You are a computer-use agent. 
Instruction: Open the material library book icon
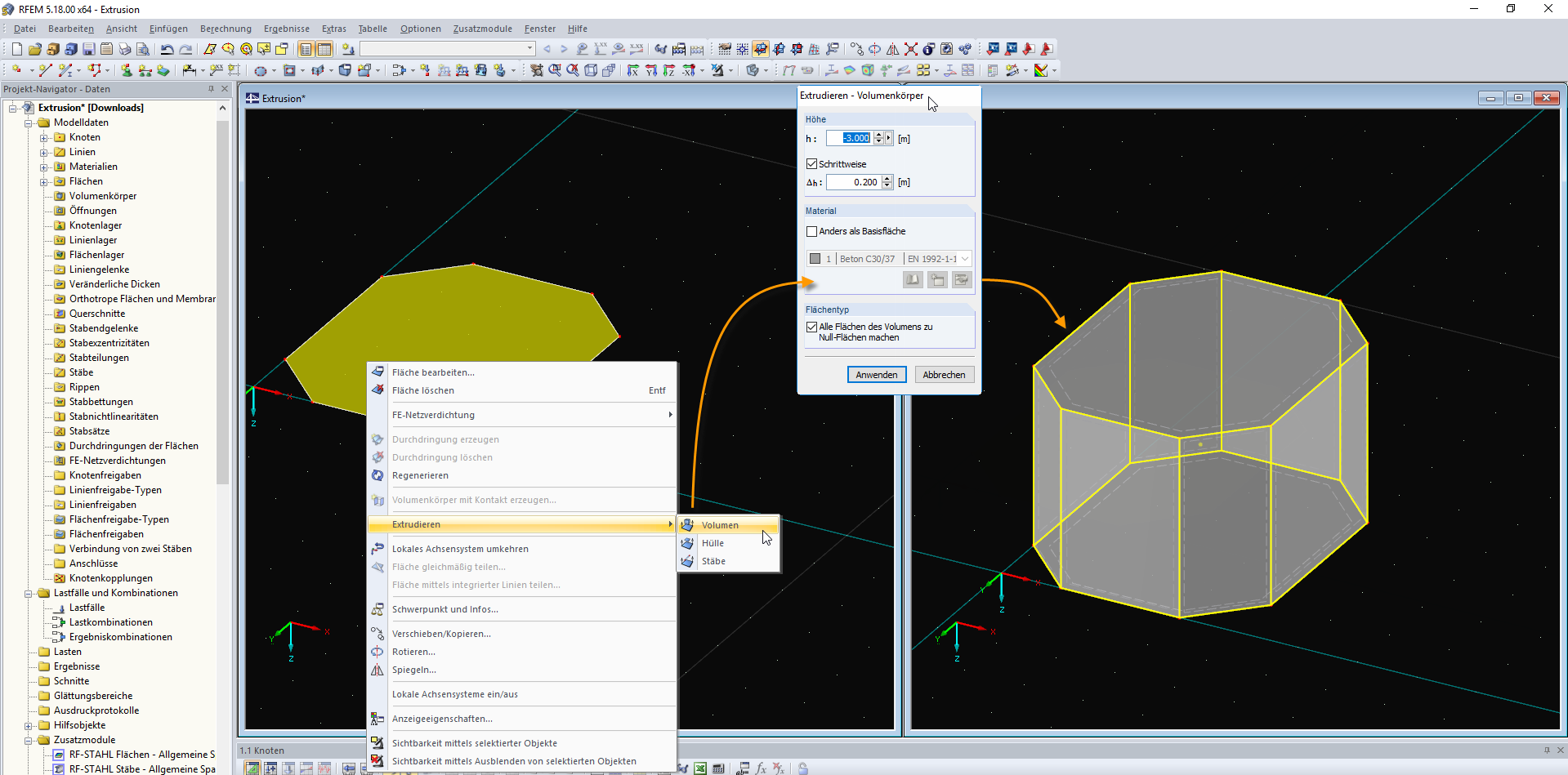912,280
